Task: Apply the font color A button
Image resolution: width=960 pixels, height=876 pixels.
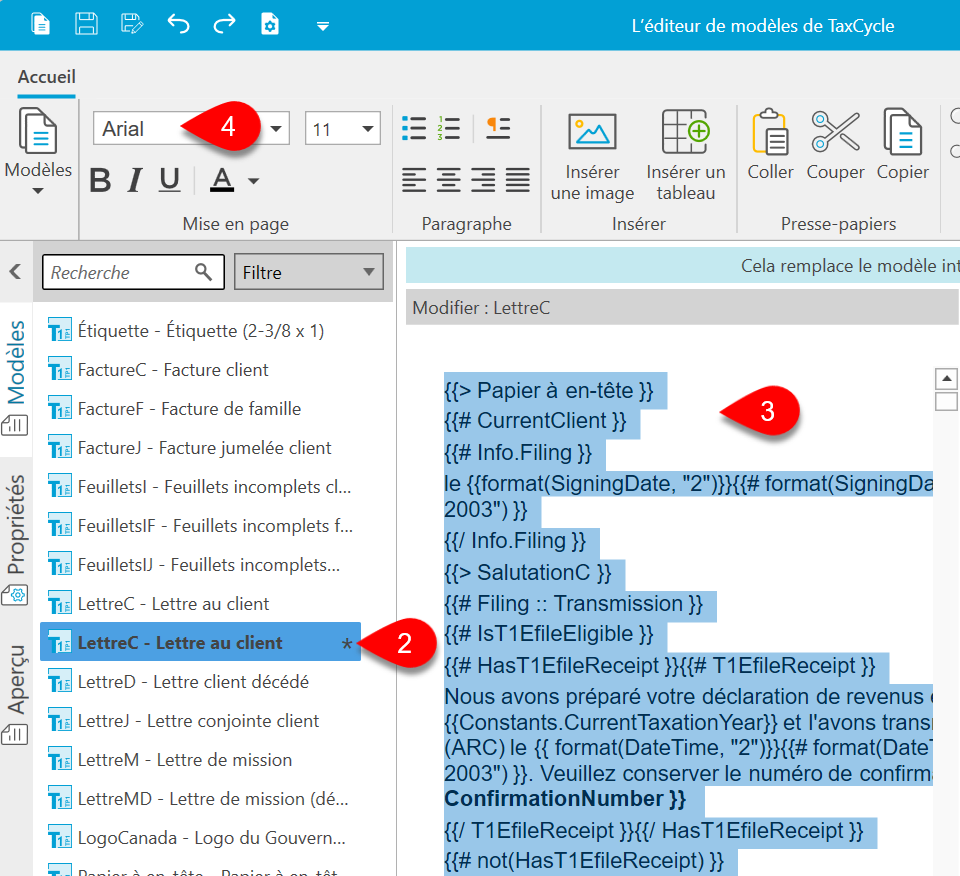Action: point(222,181)
